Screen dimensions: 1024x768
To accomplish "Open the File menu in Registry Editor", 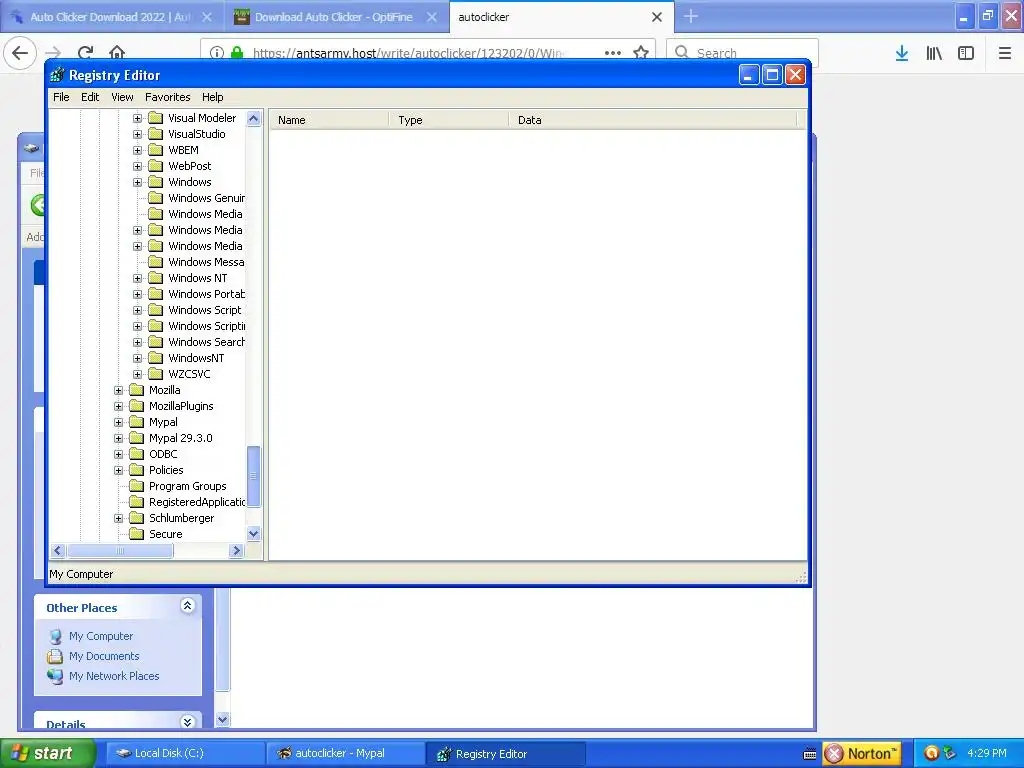I will [x=61, y=97].
